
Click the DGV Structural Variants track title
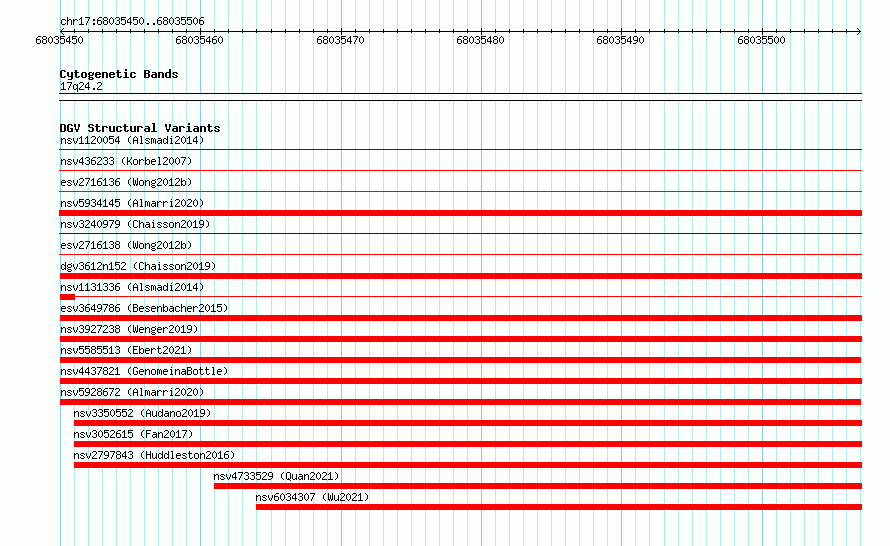click(x=140, y=128)
